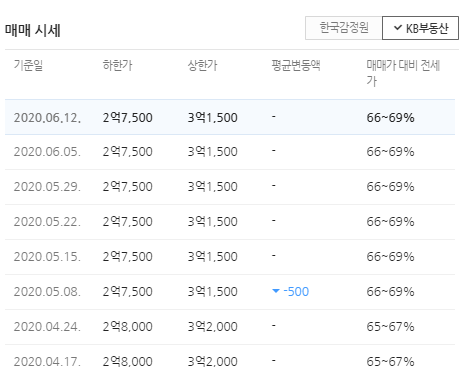This screenshot has width=467, height=374.
Task: Click the checkmark icon on KB부동산
Action: pyautogui.click(x=398, y=28)
